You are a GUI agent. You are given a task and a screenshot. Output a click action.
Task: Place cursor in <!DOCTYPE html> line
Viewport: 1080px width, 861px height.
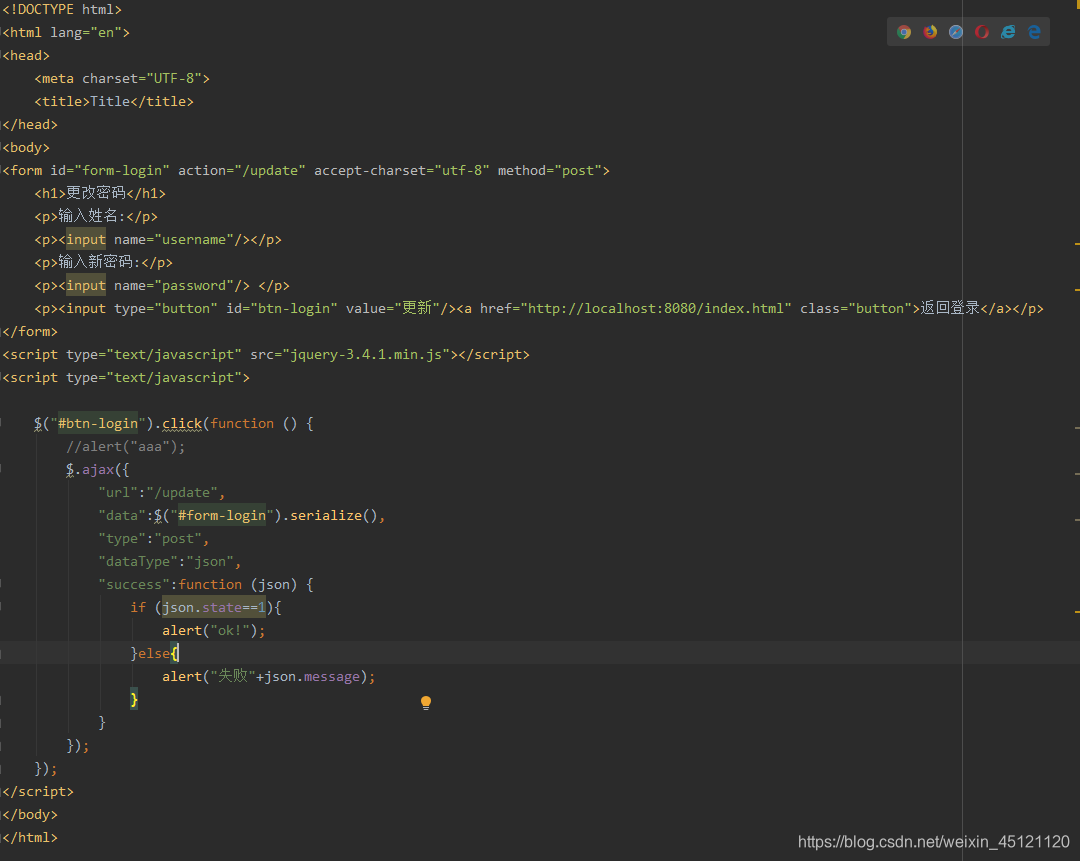pyautogui.click(x=62, y=10)
